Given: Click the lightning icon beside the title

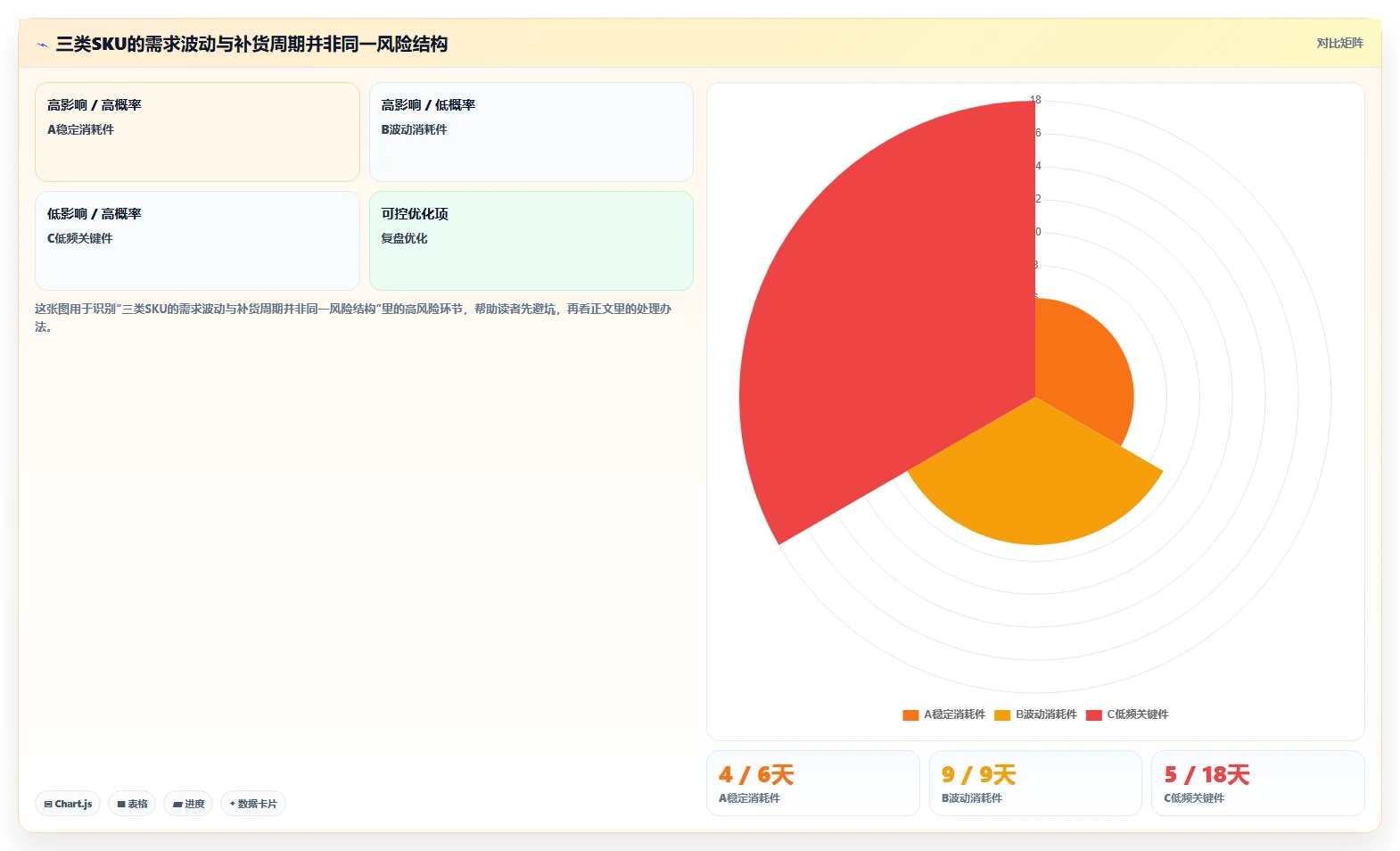Looking at the screenshot, I should point(42,45).
